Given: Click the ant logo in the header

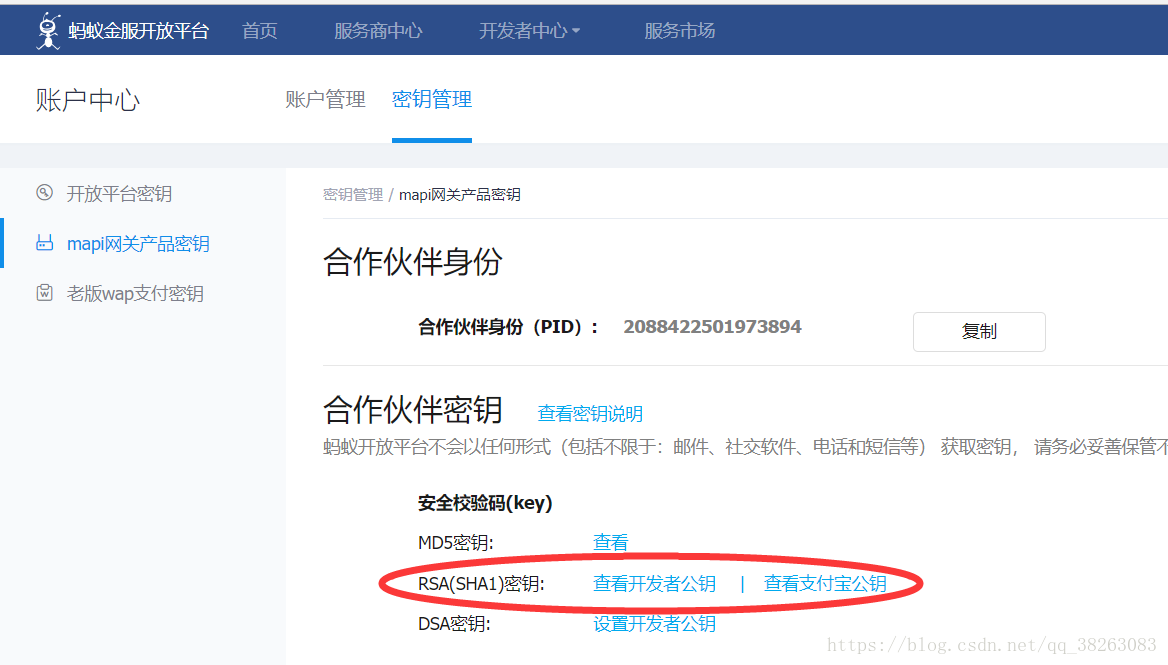Looking at the screenshot, I should coord(48,31).
